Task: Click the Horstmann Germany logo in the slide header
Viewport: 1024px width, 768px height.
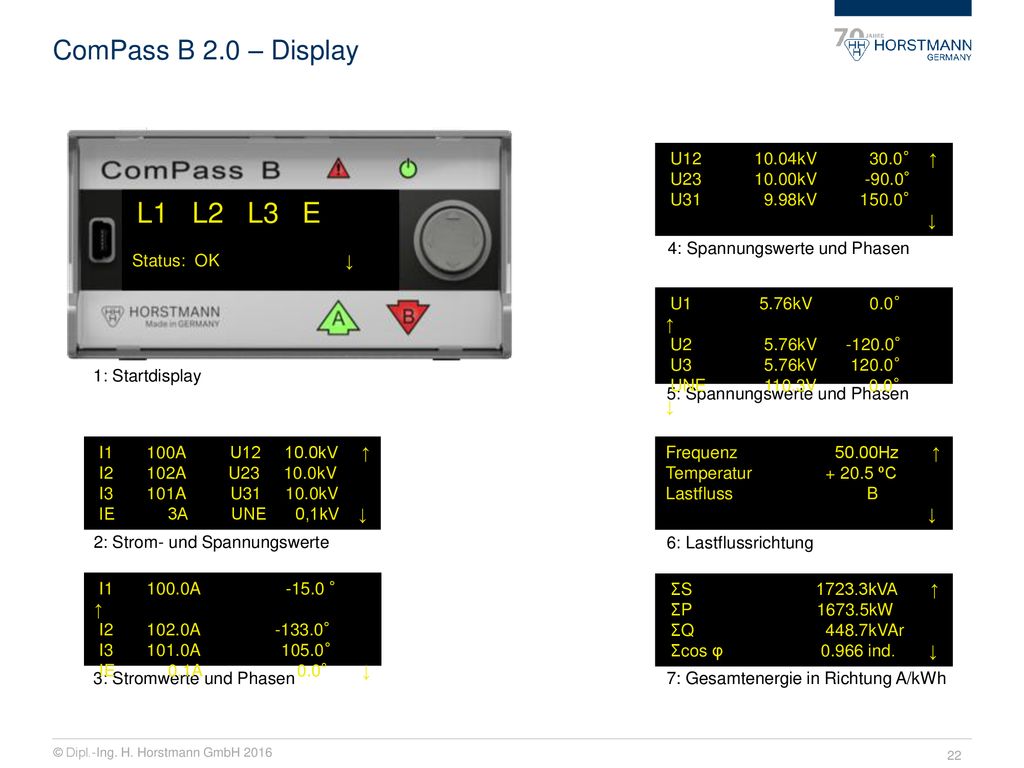Action: pyautogui.click(x=903, y=45)
